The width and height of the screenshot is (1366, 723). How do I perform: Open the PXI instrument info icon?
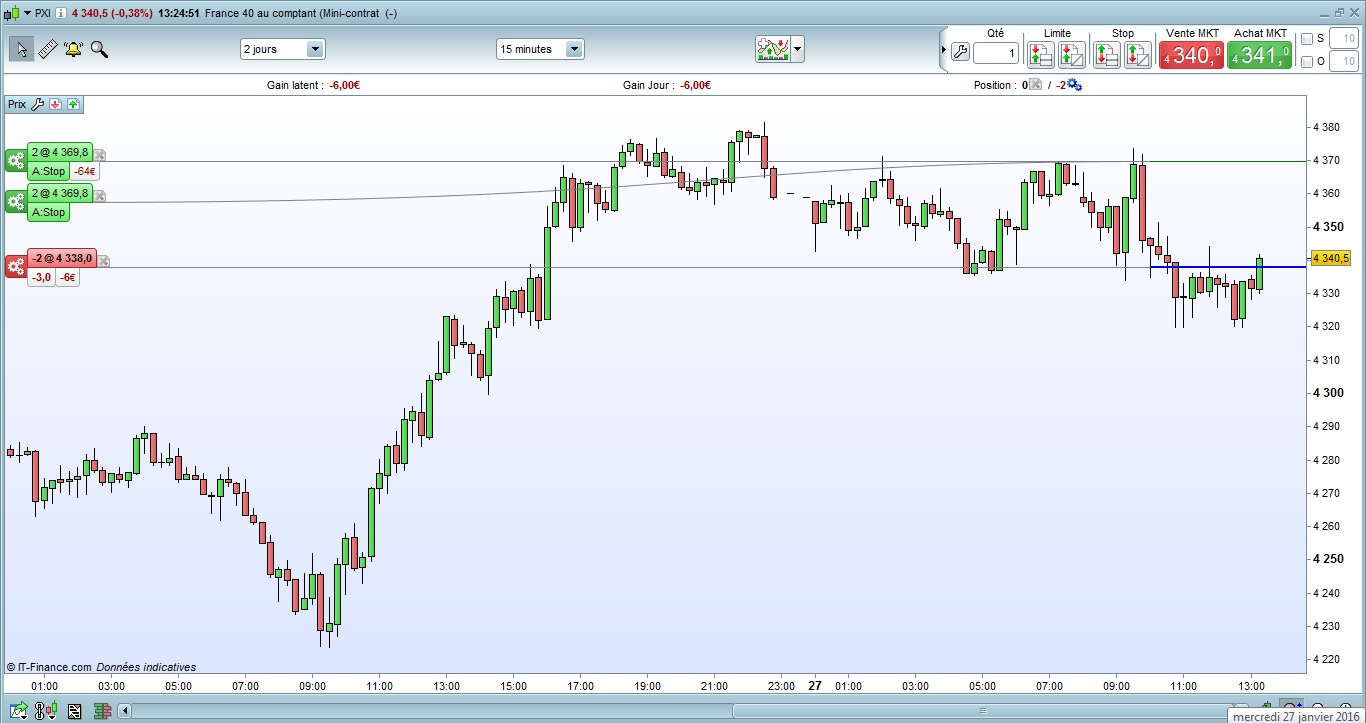(63, 13)
